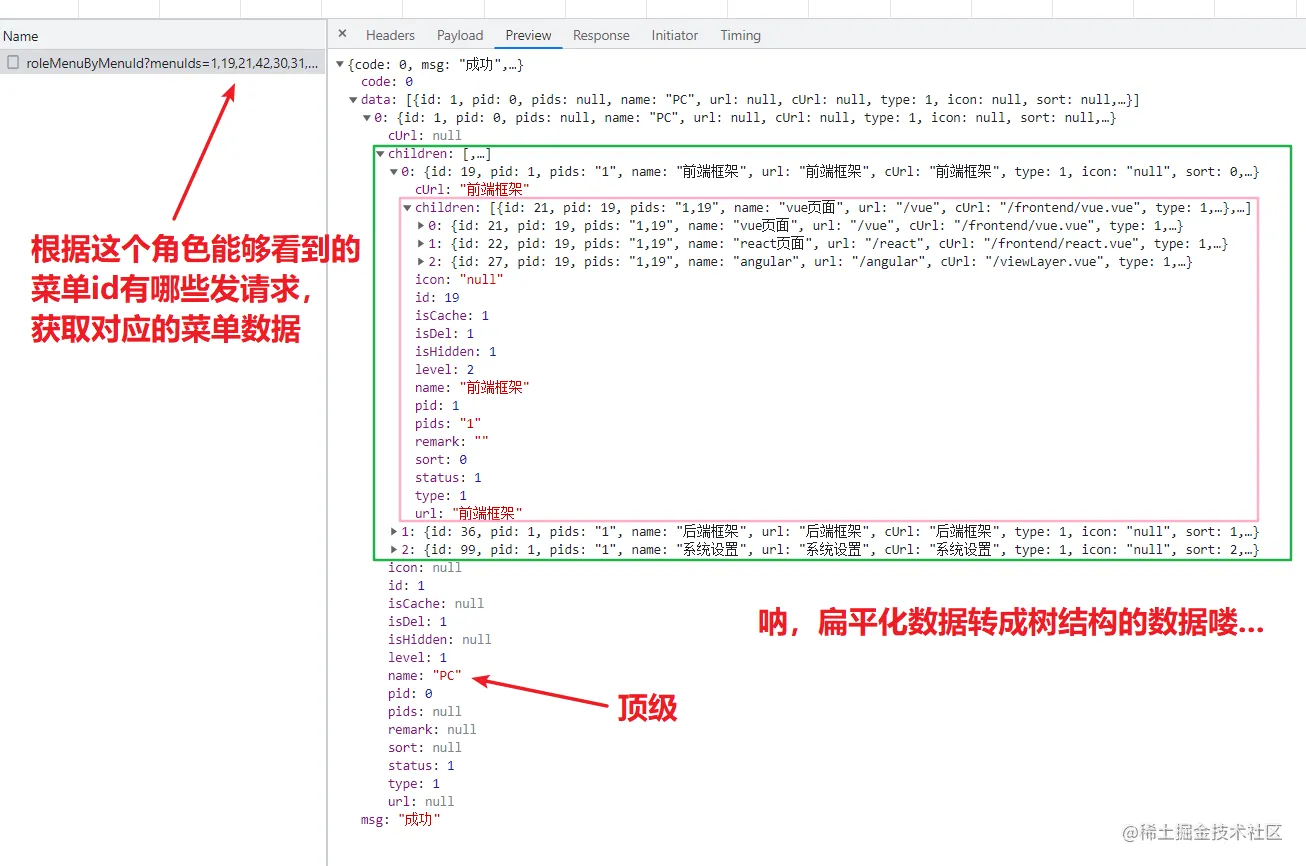This screenshot has height=866, width=1306.
Task: Expand the vue页面 item with id 21
Action: tap(420, 226)
